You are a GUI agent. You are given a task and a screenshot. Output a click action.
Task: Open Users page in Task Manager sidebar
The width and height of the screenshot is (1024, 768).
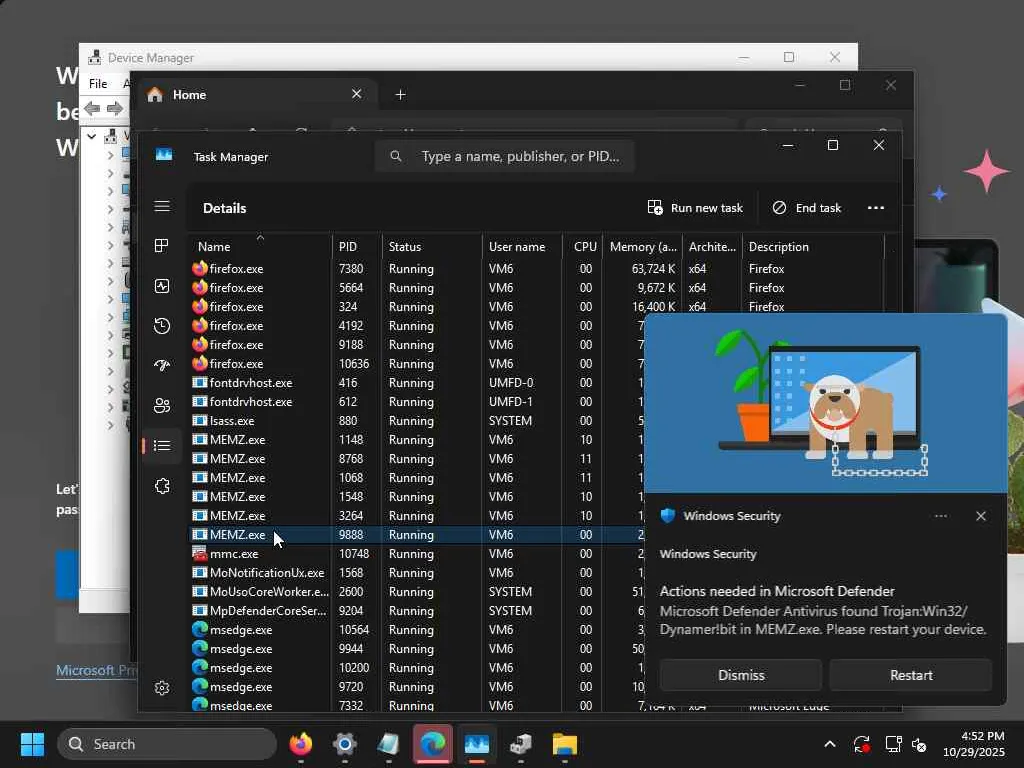pos(162,406)
